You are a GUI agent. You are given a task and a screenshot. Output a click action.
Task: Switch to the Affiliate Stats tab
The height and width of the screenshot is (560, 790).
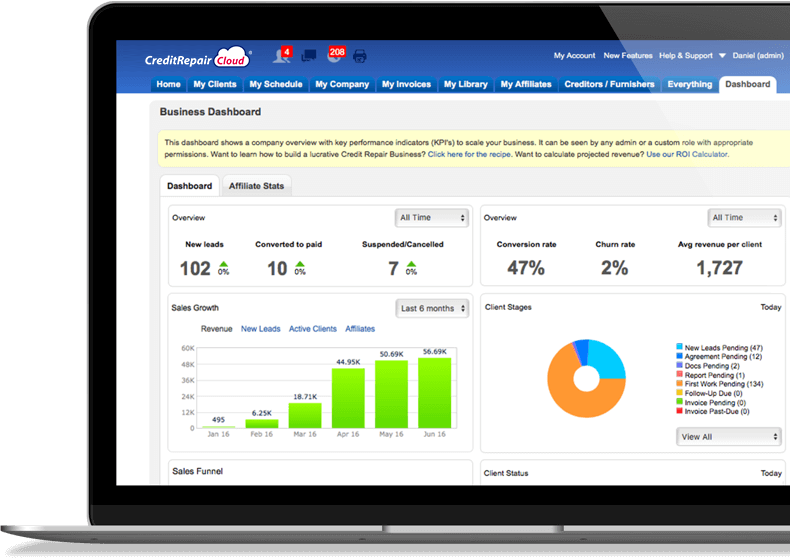[256, 186]
